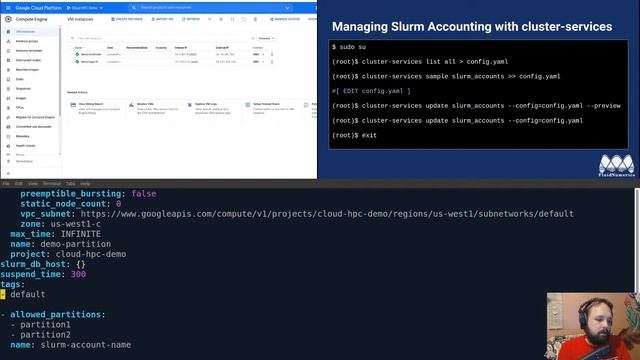Screen dimensions: 640x360
Task: Click the Marketplace sidebar icon
Action: click(8, 161)
